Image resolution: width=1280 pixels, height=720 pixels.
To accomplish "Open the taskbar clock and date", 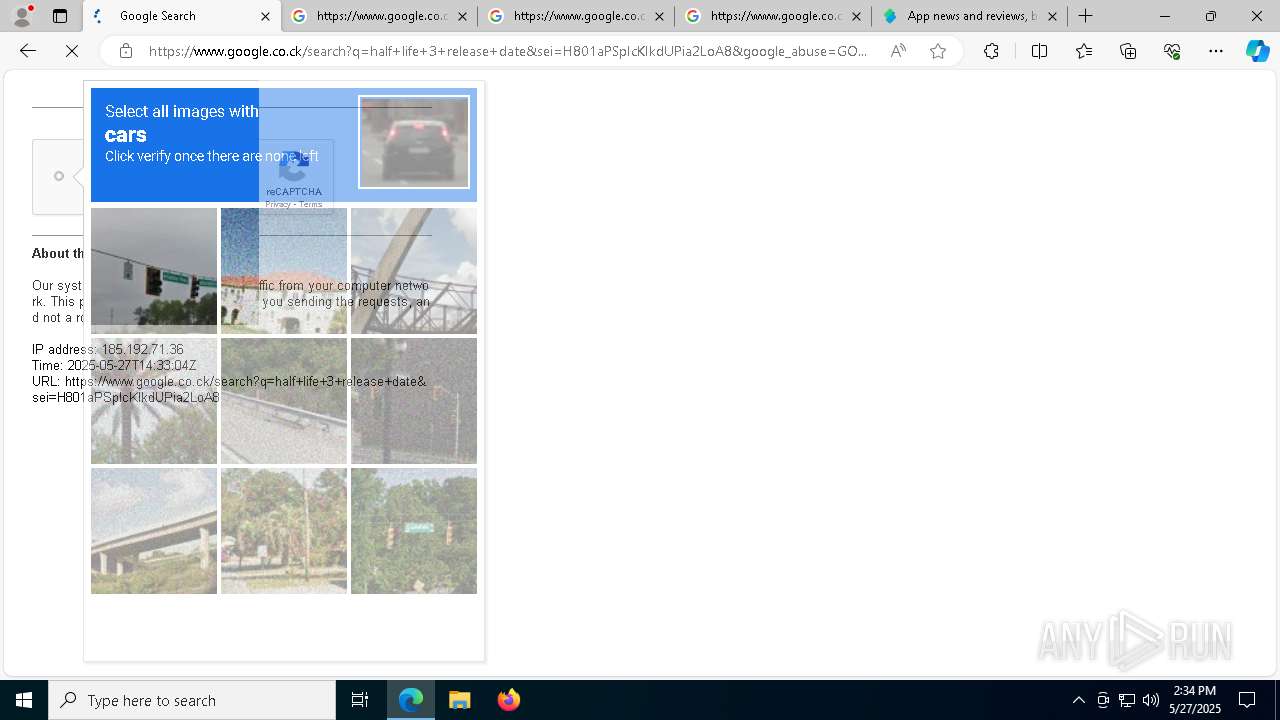I will pos(1195,700).
